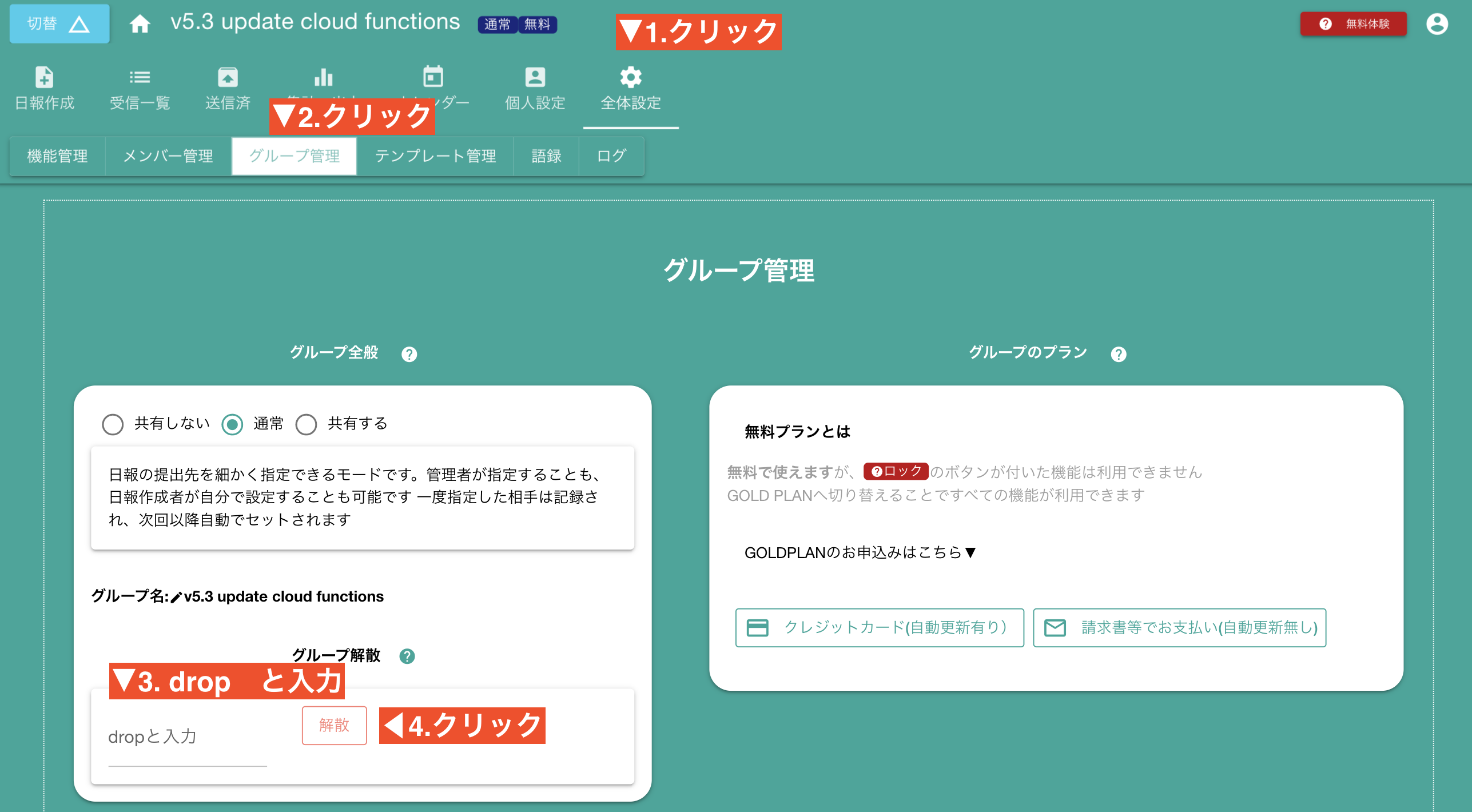This screenshot has width=1472, height=812.
Task: Click the dropと入力 input field
Action: [188, 738]
